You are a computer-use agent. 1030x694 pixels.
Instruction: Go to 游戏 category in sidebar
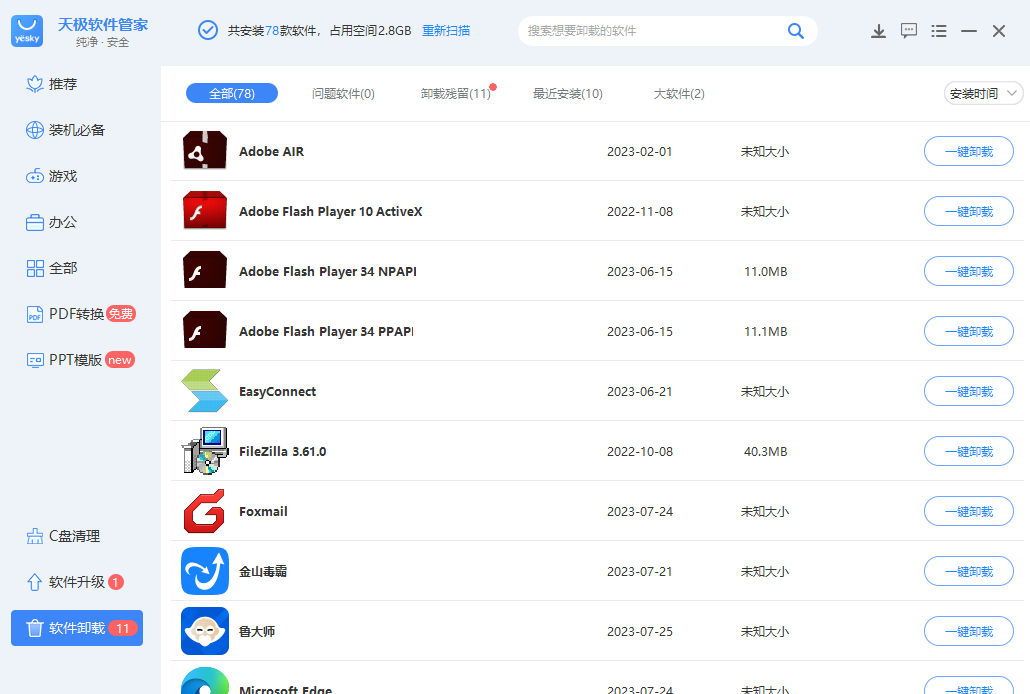(53, 176)
